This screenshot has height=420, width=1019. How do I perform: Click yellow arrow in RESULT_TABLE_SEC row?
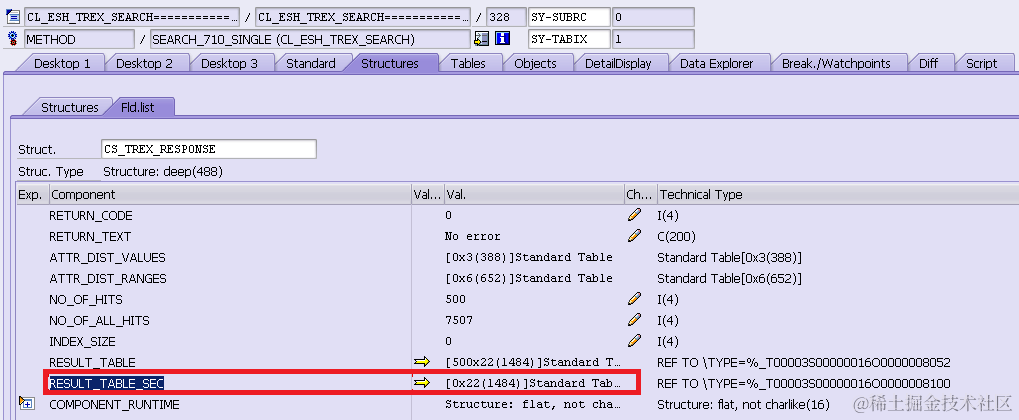point(422,383)
